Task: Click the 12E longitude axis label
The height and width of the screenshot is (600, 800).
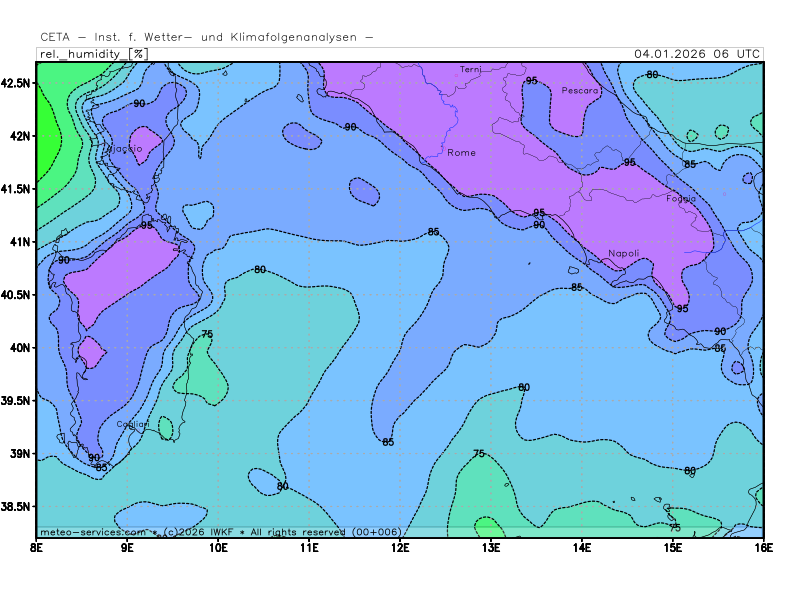Action: point(400,548)
